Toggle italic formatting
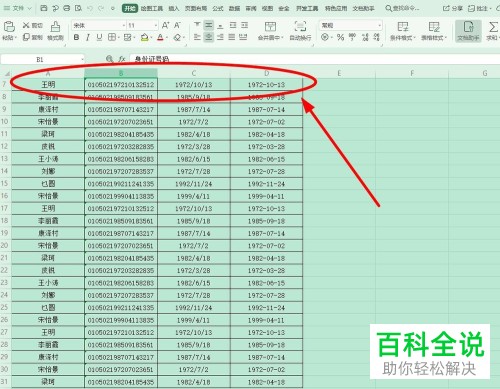The image size is (500, 389). coord(88,37)
